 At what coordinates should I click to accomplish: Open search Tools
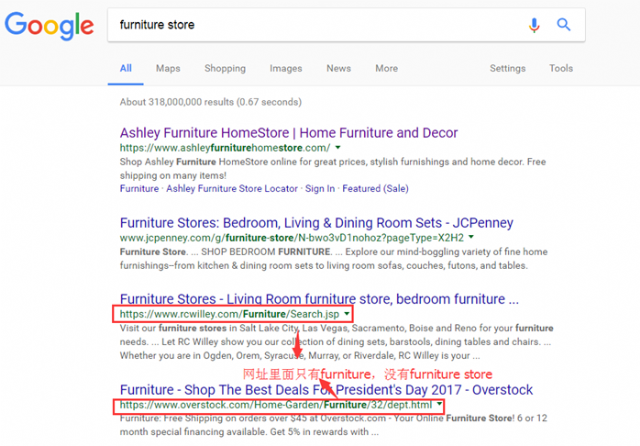[x=561, y=68]
